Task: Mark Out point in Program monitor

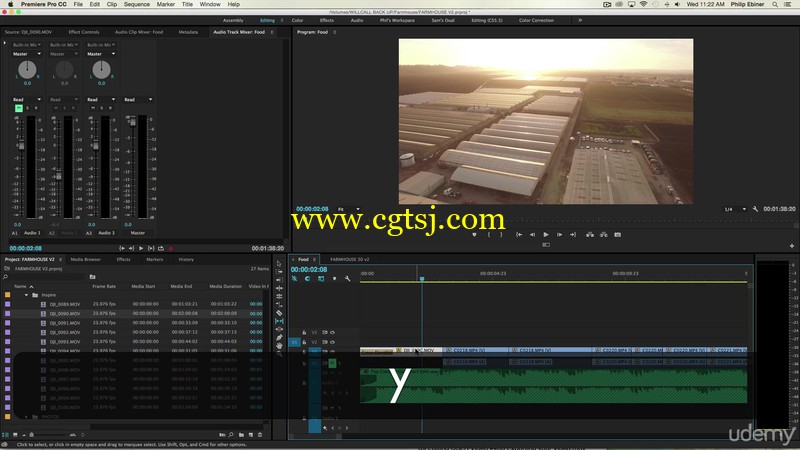Action: (501, 235)
